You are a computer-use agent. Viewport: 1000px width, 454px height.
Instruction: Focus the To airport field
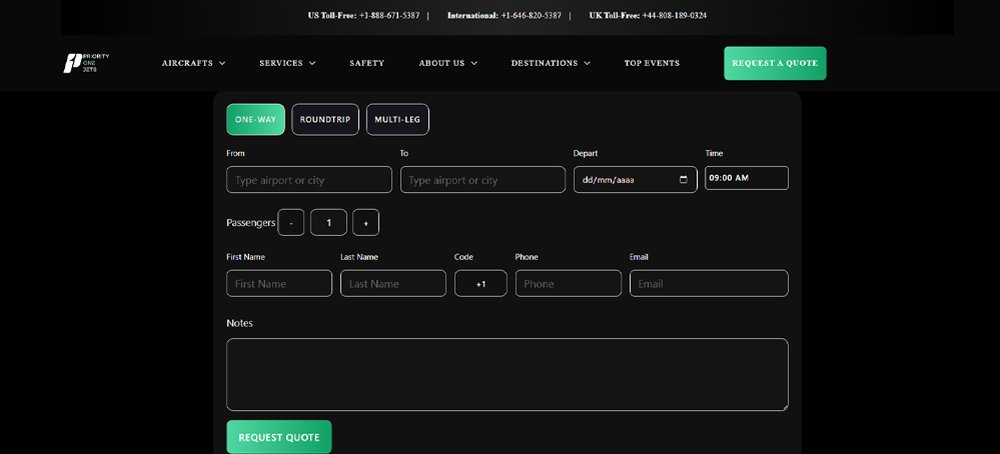483,180
